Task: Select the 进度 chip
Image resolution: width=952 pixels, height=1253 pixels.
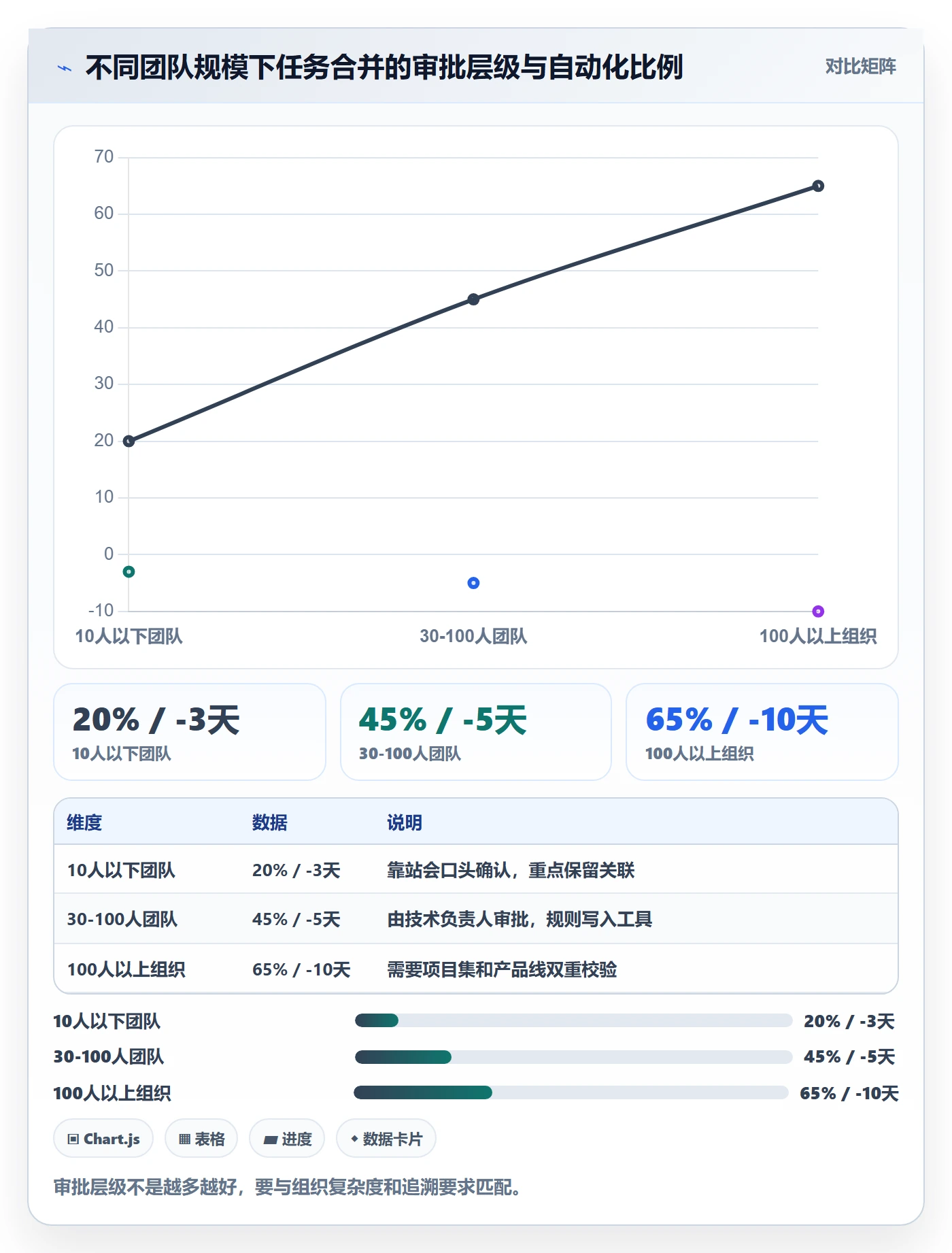Action: coord(287,1139)
